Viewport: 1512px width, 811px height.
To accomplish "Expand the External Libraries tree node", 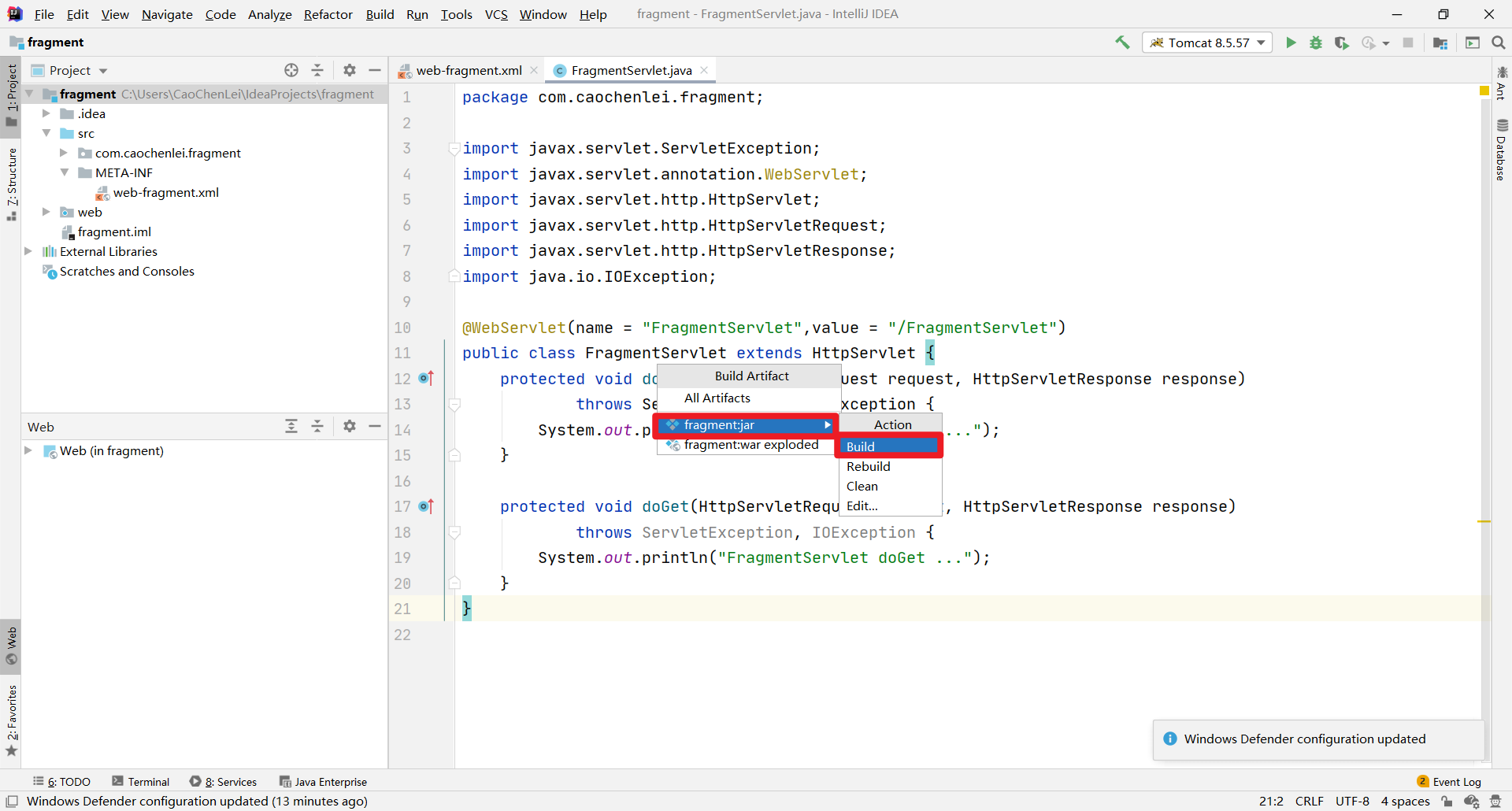I will tap(28, 251).
